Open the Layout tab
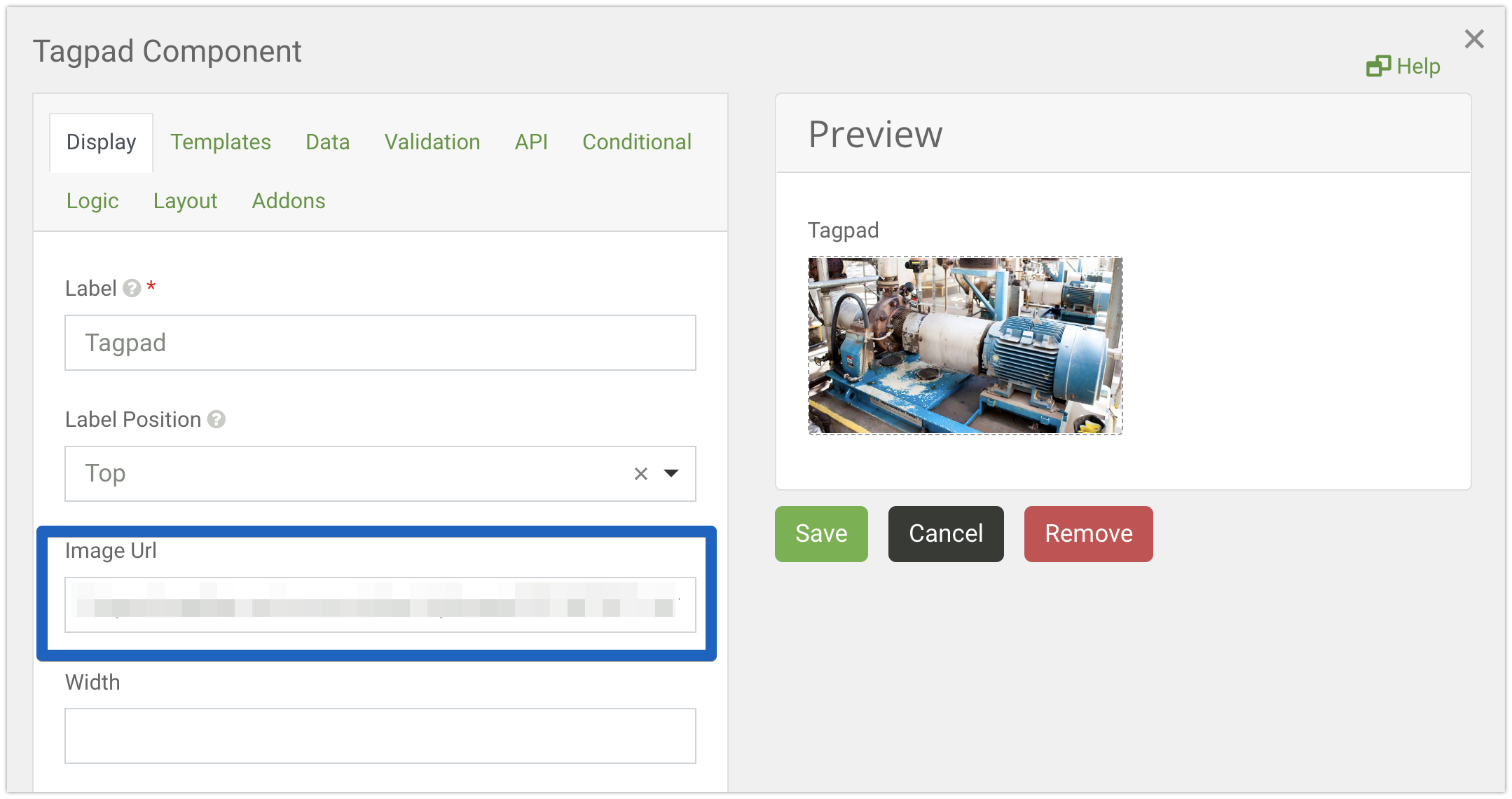Image resolution: width=1512 pixels, height=799 pixels. point(185,201)
